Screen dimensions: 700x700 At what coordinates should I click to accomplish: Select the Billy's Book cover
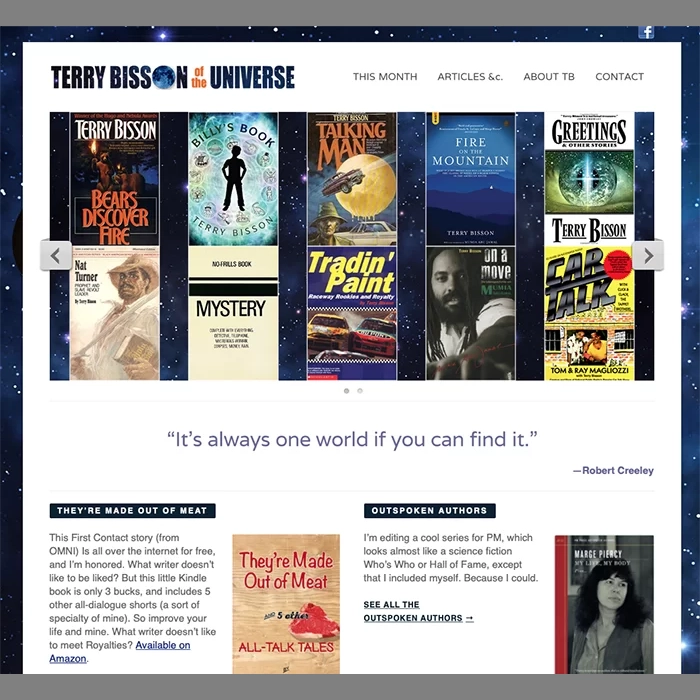click(233, 178)
